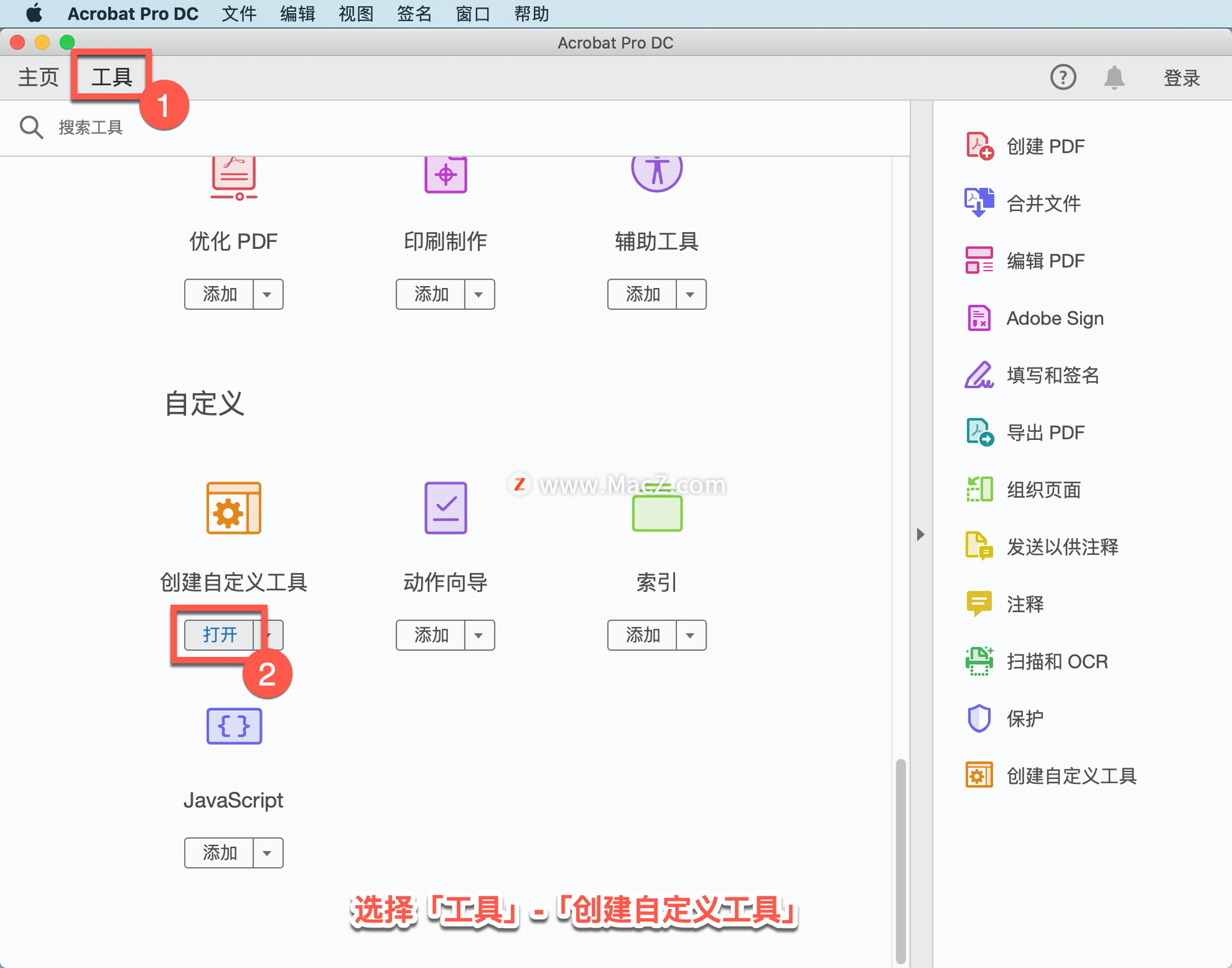This screenshot has width=1232, height=968.
Task: Click the search magnifier icon
Action: tap(31, 127)
